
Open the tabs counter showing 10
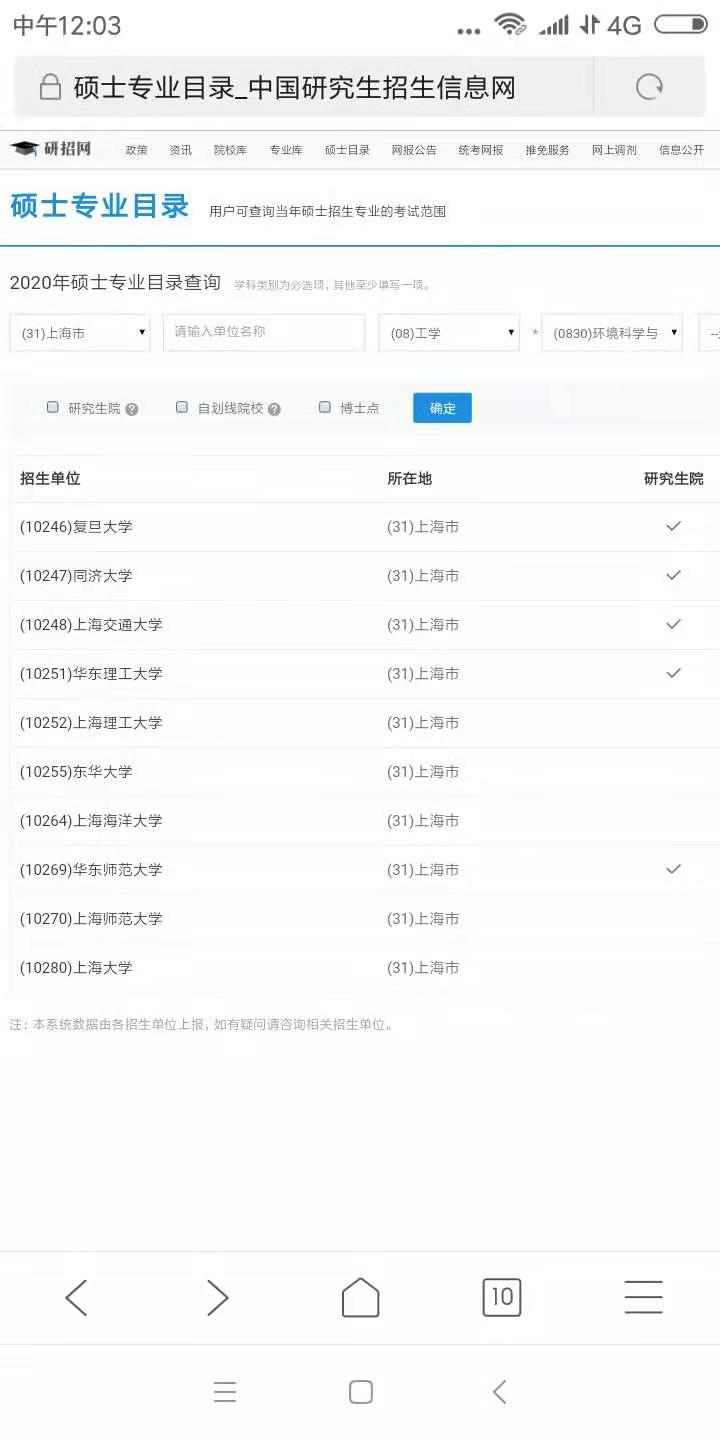502,1297
